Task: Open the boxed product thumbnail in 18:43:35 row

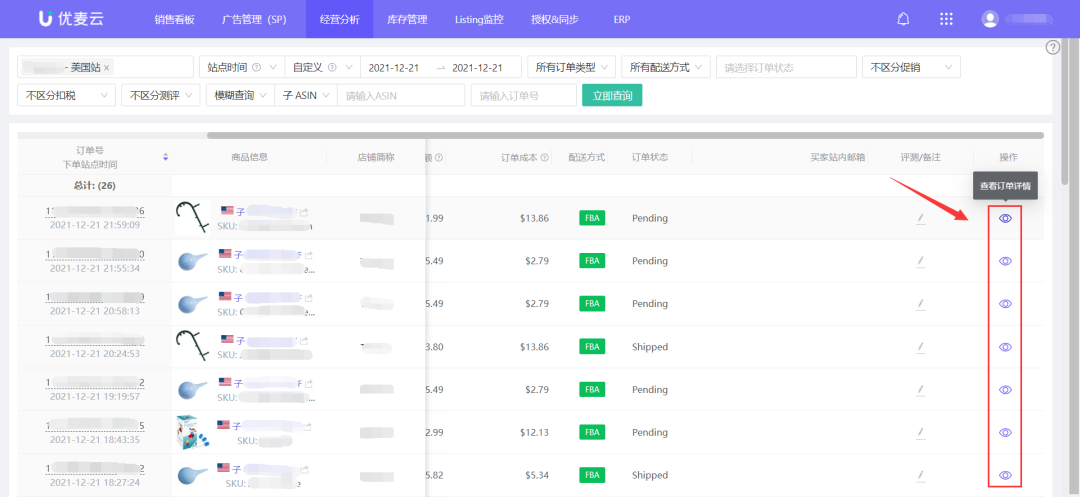Action: [x=192, y=432]
